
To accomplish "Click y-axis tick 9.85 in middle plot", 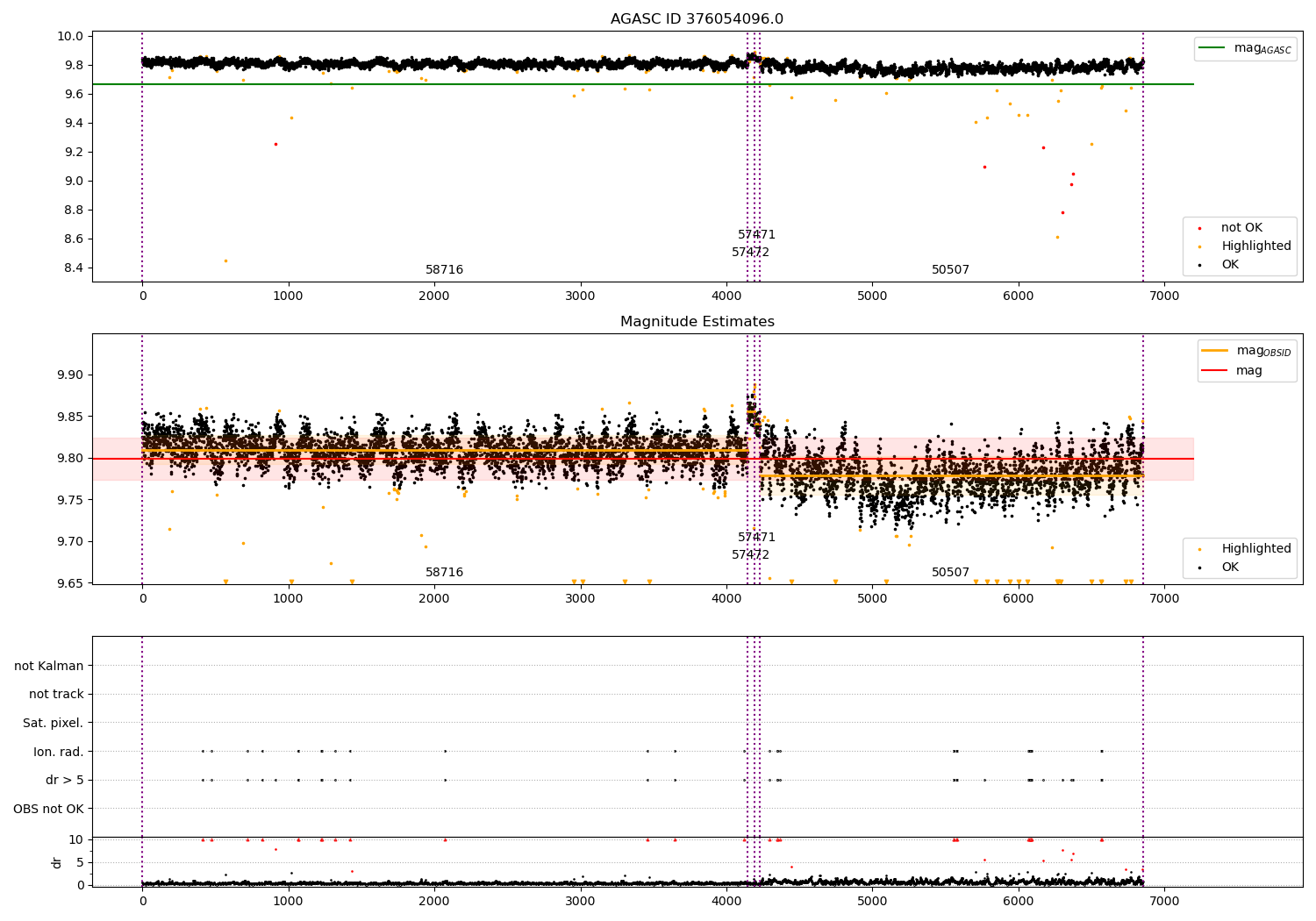I will pyautogui.click(x=72, y=417).
